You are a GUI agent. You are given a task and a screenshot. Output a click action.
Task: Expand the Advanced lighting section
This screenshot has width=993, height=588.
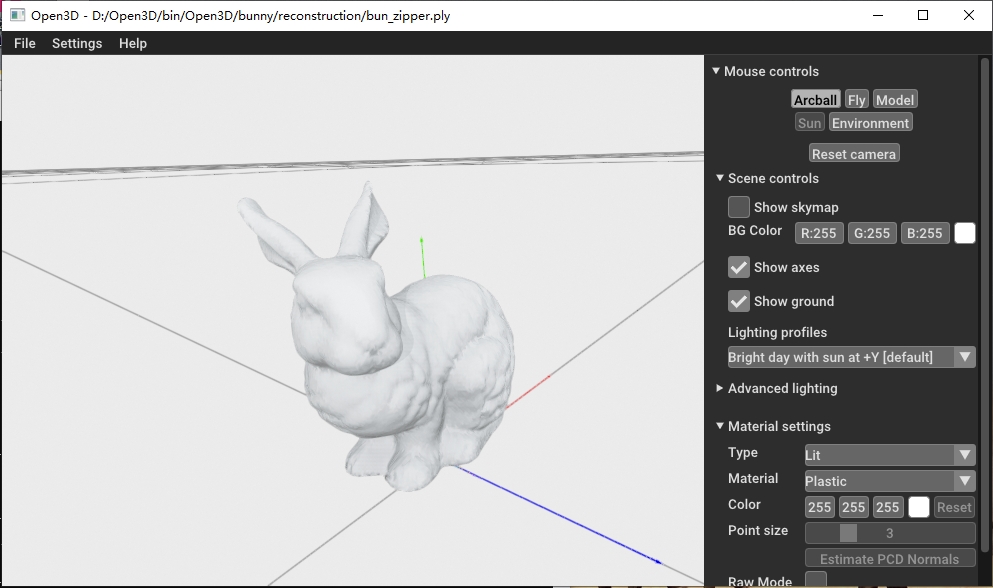click(719, 388)
